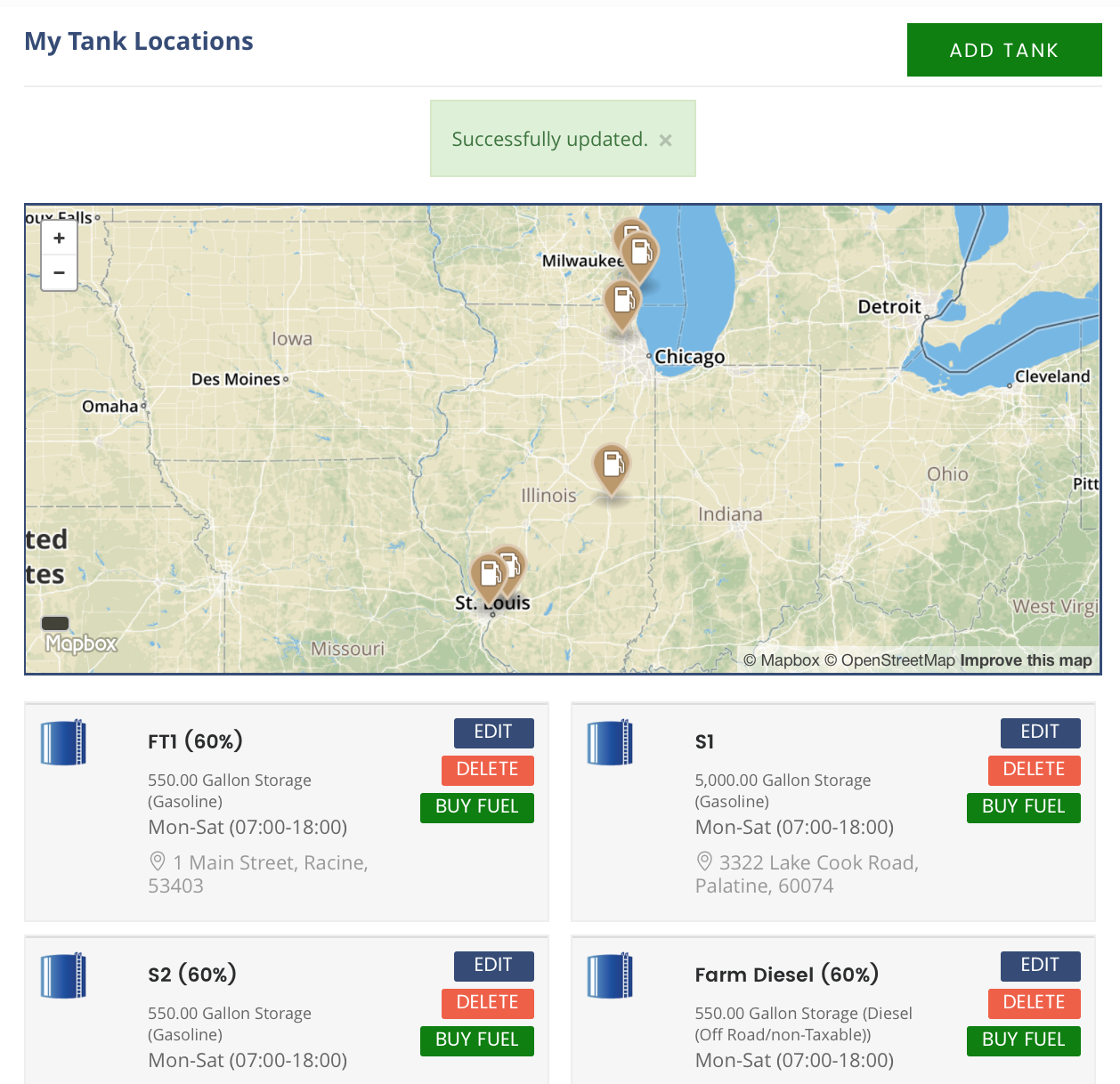The height and width of the screenshot is (1084, 1120).
Task: Click the FT1 tank icon
Action: click(x=63, y=742)
